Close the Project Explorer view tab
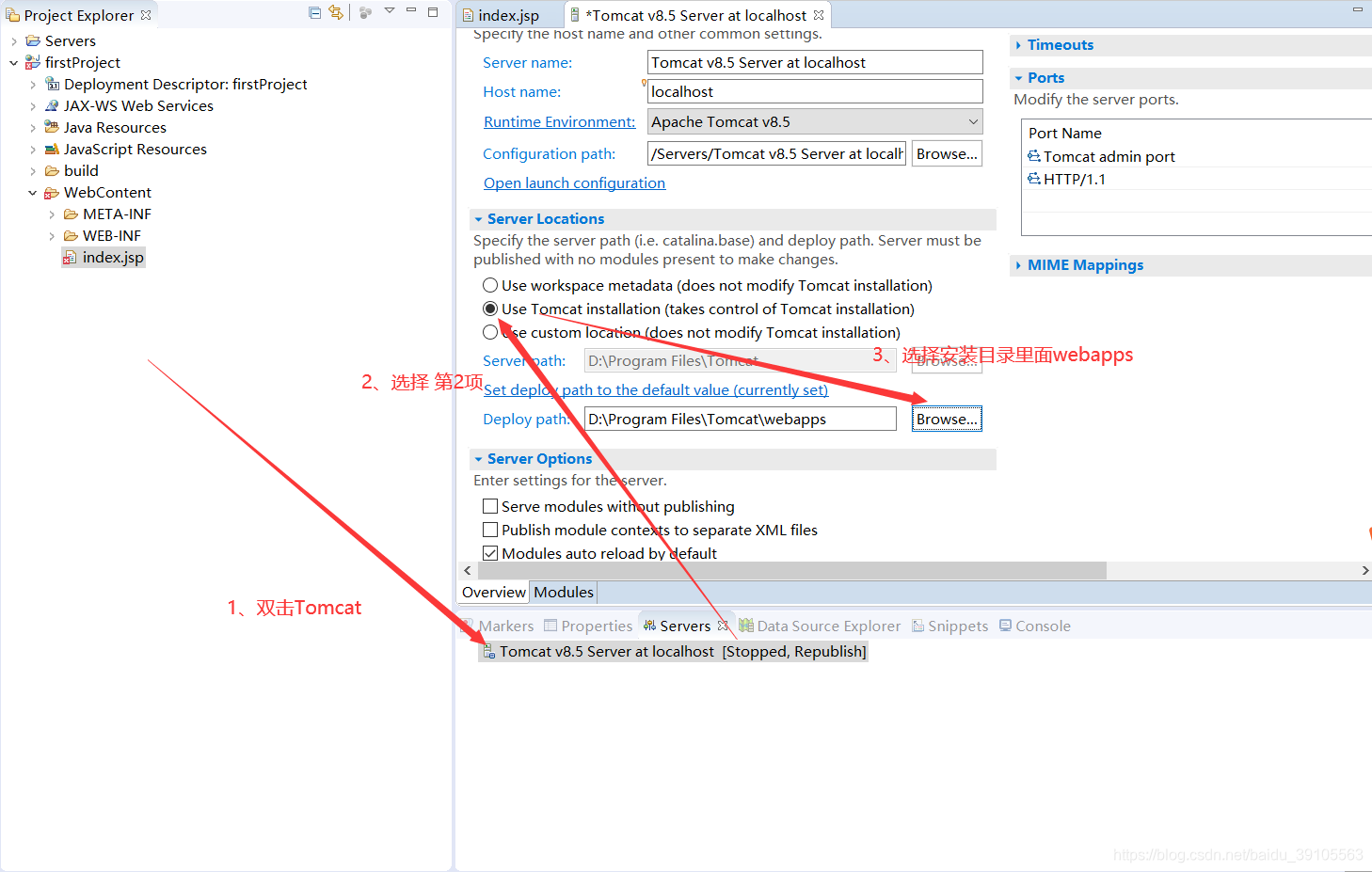 (146, 15)
